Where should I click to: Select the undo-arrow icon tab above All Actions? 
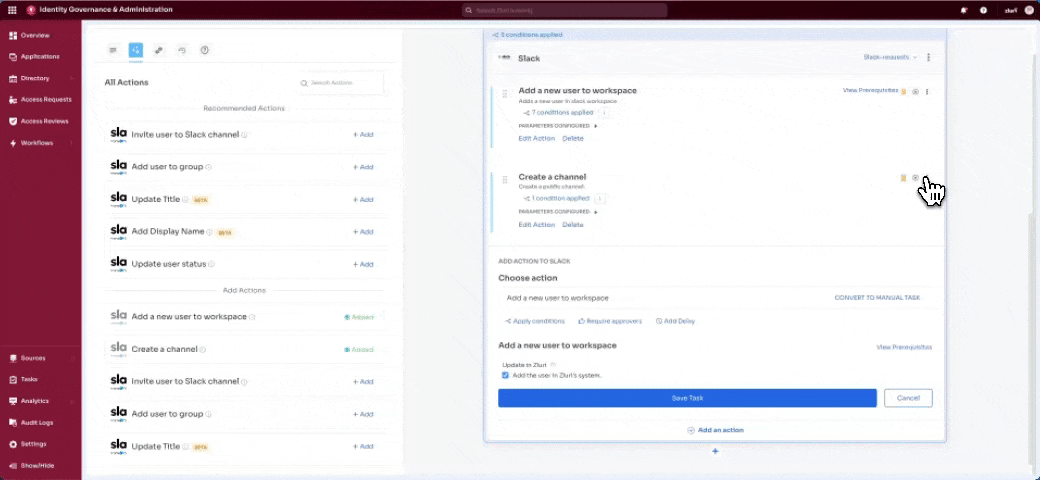point(182,50)
